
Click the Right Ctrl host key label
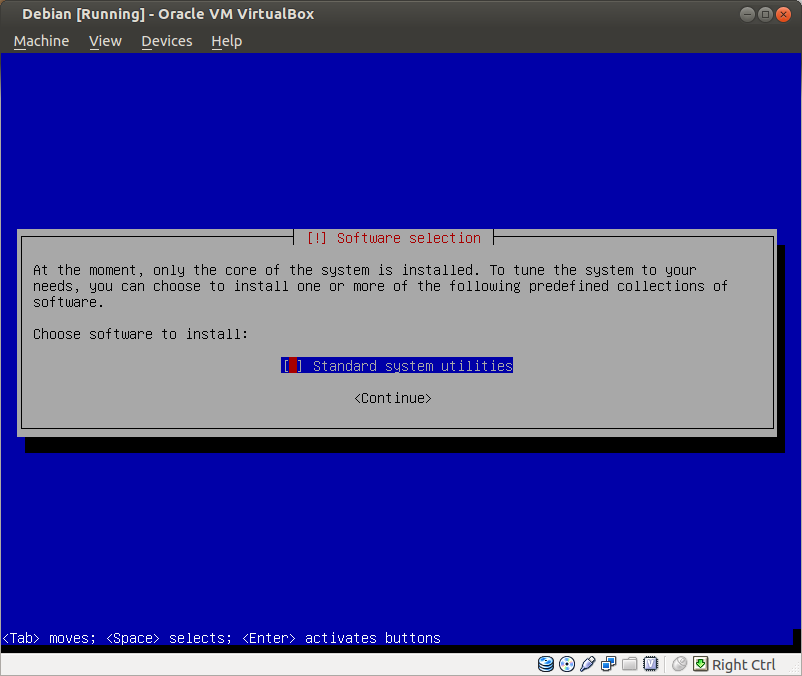click(744, 665)
